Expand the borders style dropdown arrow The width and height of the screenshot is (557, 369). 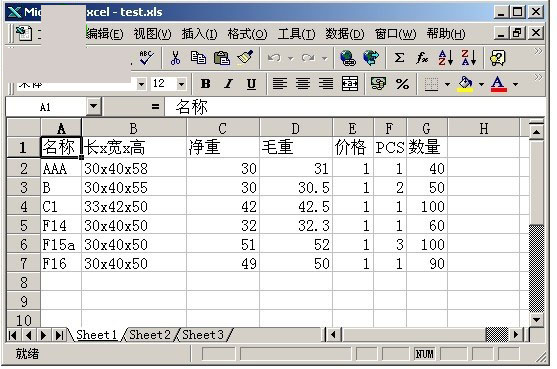coord(447,84)
